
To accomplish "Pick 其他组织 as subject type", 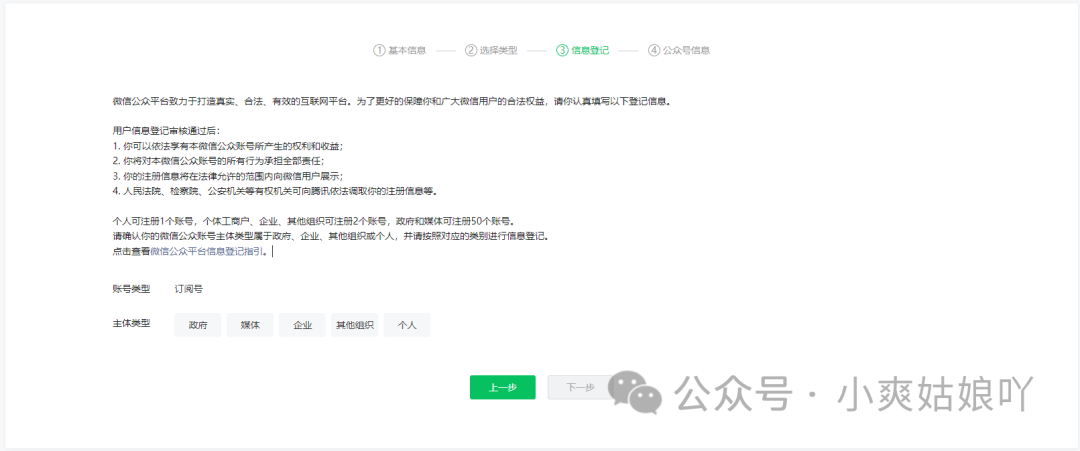I will 355,325.
